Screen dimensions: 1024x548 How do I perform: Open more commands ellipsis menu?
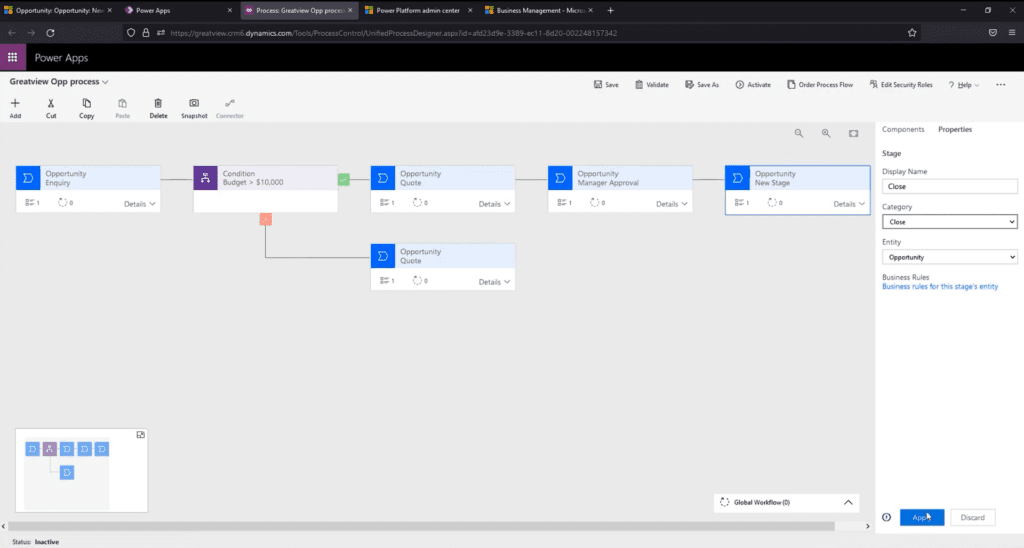[x=1000, y=85]
